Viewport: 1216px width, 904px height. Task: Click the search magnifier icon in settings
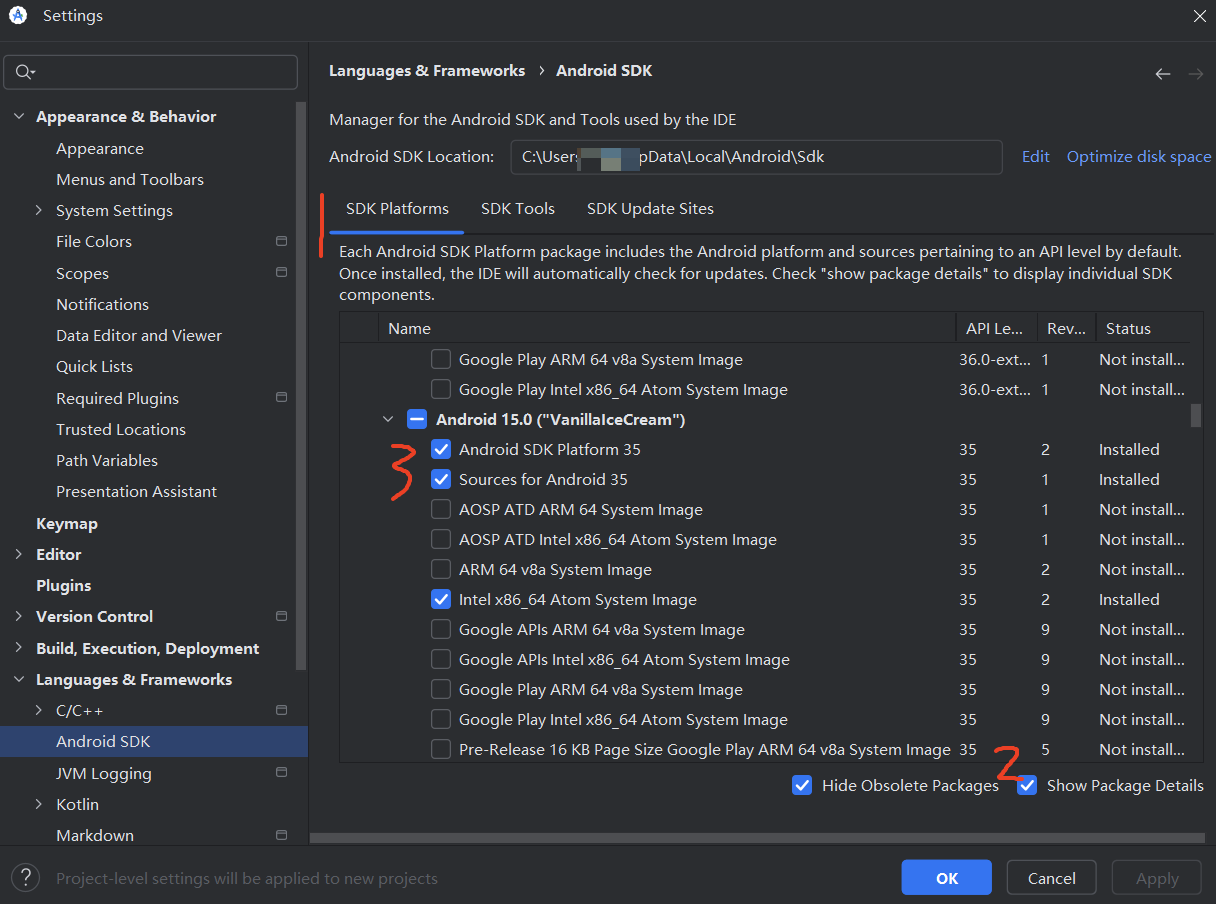coord(24,73)
